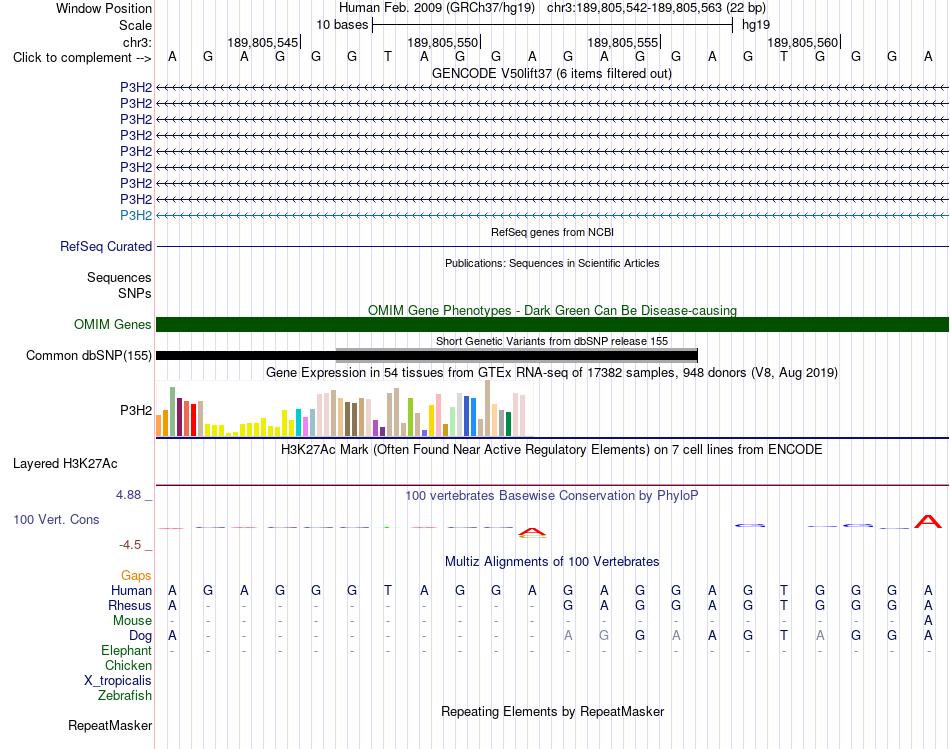Click the 4.88 PhyloP upper limit value
The width and height of the screenshot is (950, 749).
click(128, 495)
